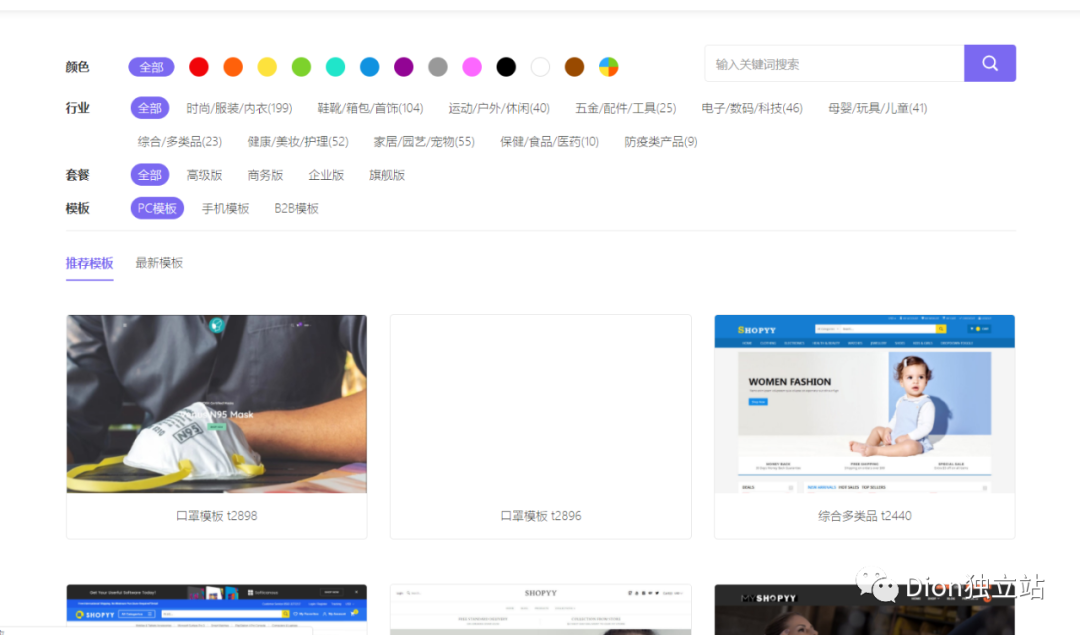Toggle the 全部 pill in the 颜色 row

[151, 66]
